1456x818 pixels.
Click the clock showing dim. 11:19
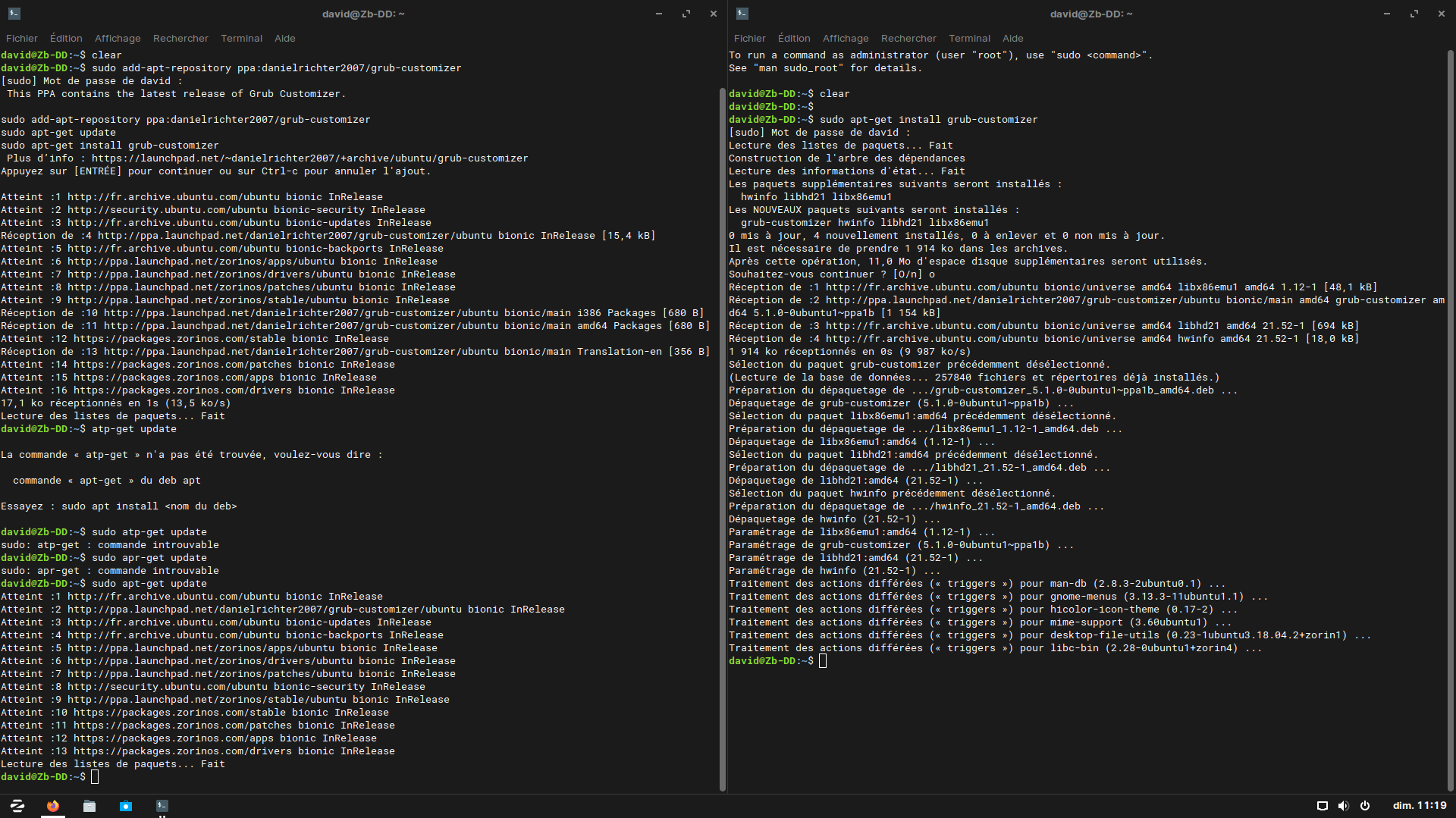tap(1419, 806)
